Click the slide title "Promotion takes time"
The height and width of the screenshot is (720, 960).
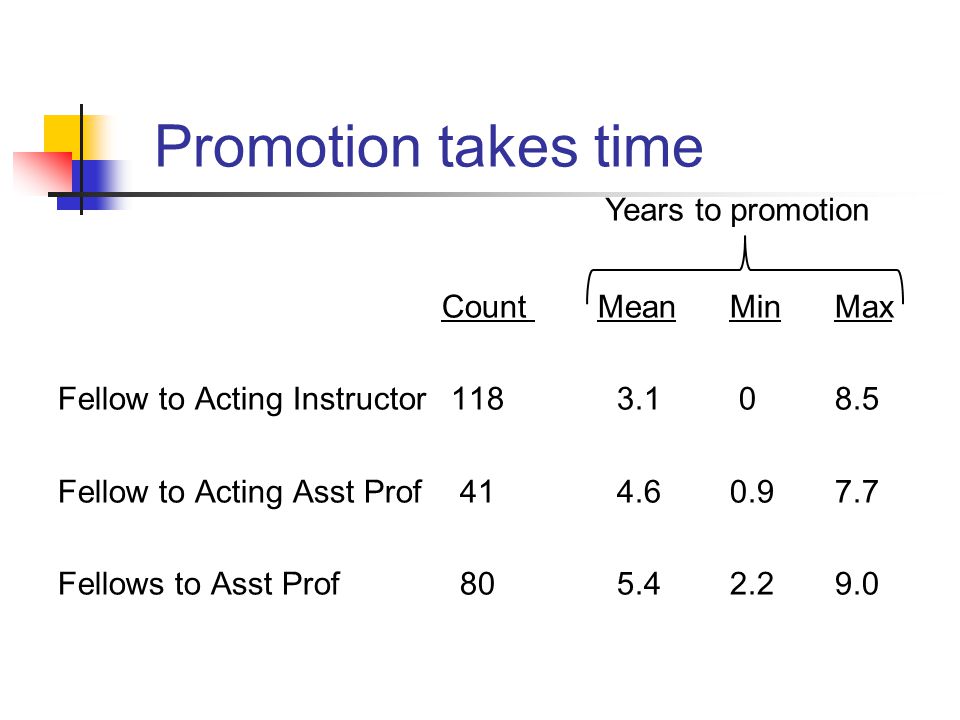(x=429, y=146)
